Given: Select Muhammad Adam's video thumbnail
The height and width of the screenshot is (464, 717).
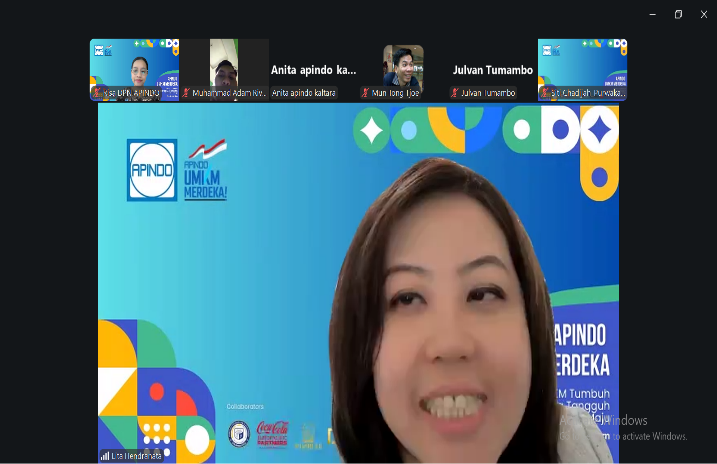Looking at the screenshot, I should tap(223, 63).
